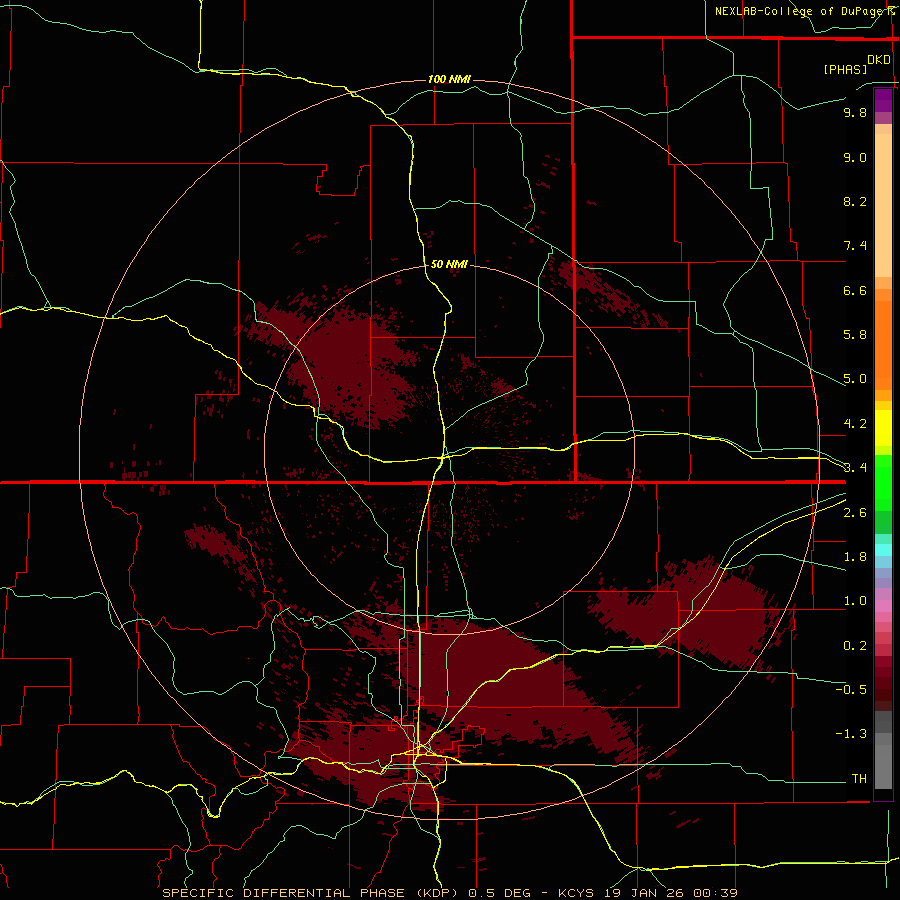Pick the orange segment of the color bar
Viewport: 900px width, 900px height.
(883, 346)
